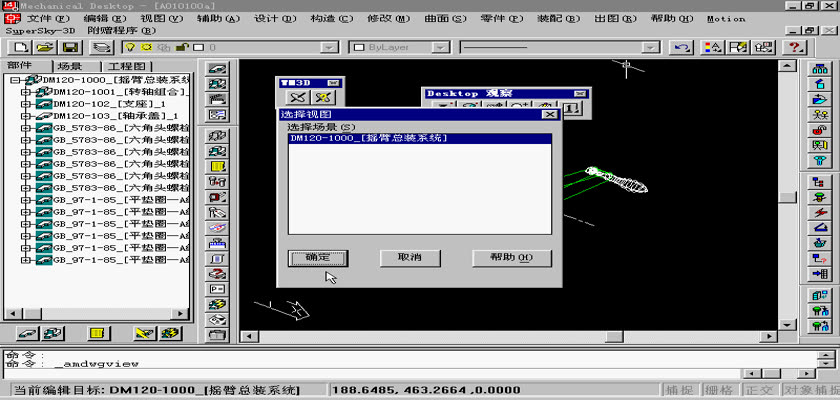The image size is (840, 400).
Task: Click the 帮助(H) button in dialog
Action: [511, 257]
